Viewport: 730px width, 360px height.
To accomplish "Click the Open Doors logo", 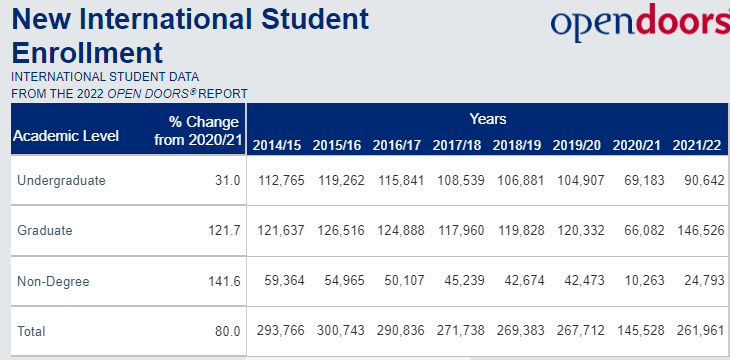I will pos(640,22).
